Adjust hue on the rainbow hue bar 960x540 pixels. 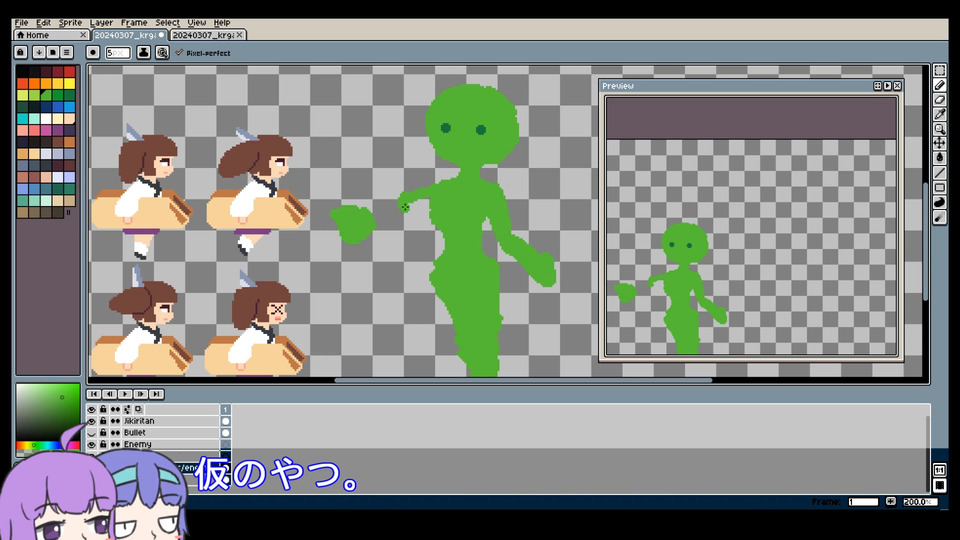(x=48, y=445)
